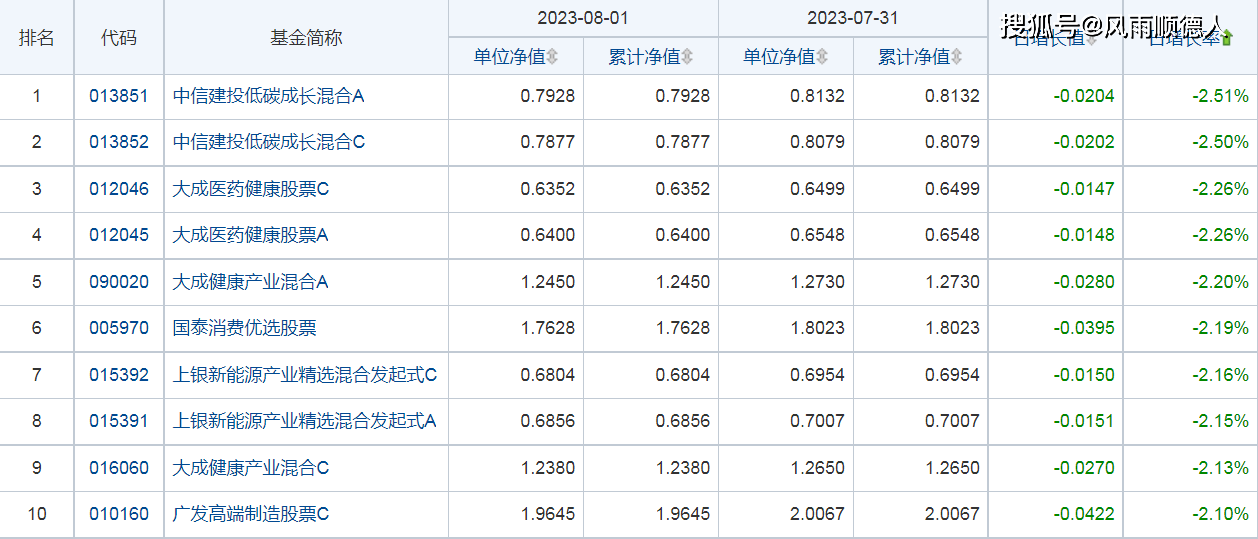The width and height of the screenshot is (1258, 539).
Task: Click the green sort arrow of 日增长率 column
Action: (1227, 38)
